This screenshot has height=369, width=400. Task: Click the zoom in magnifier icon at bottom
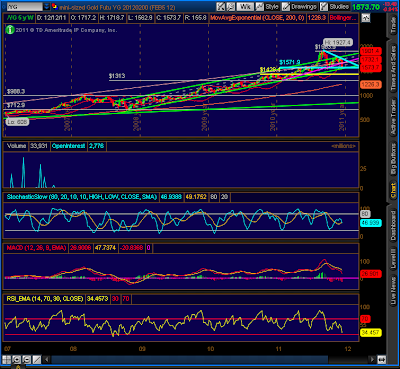pyautogui.click(x=17, y=359)
